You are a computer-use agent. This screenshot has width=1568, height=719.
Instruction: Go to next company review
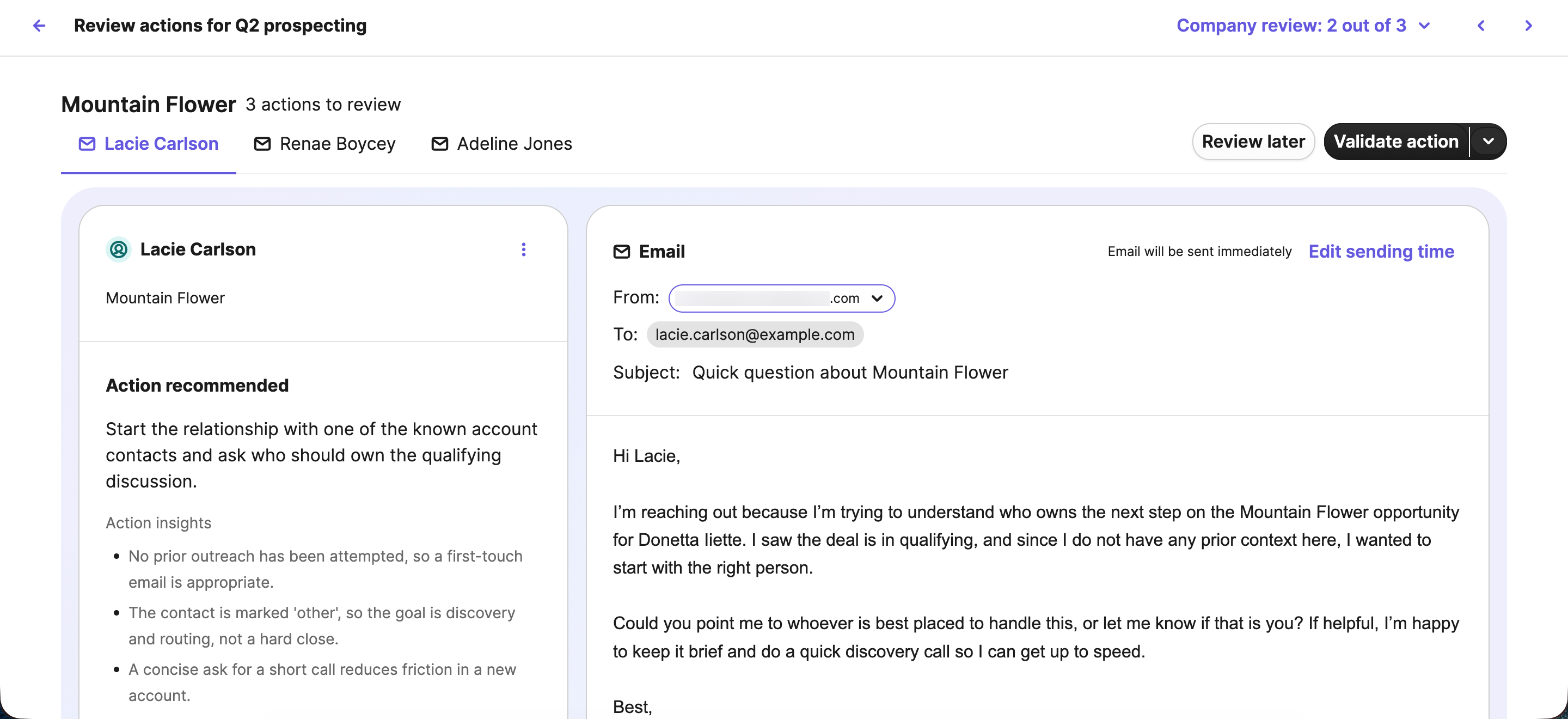[1528, 26]
